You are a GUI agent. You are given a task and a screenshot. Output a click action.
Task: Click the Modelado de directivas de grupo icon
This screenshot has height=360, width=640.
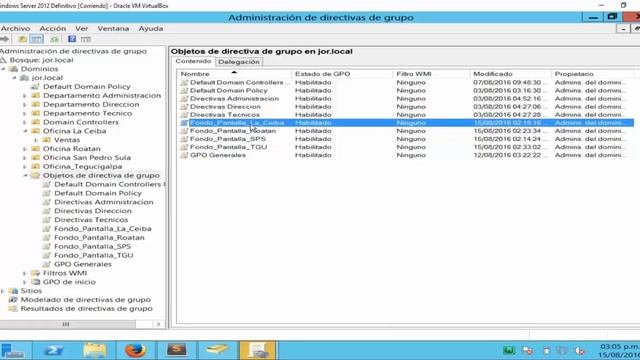[13, 300]
